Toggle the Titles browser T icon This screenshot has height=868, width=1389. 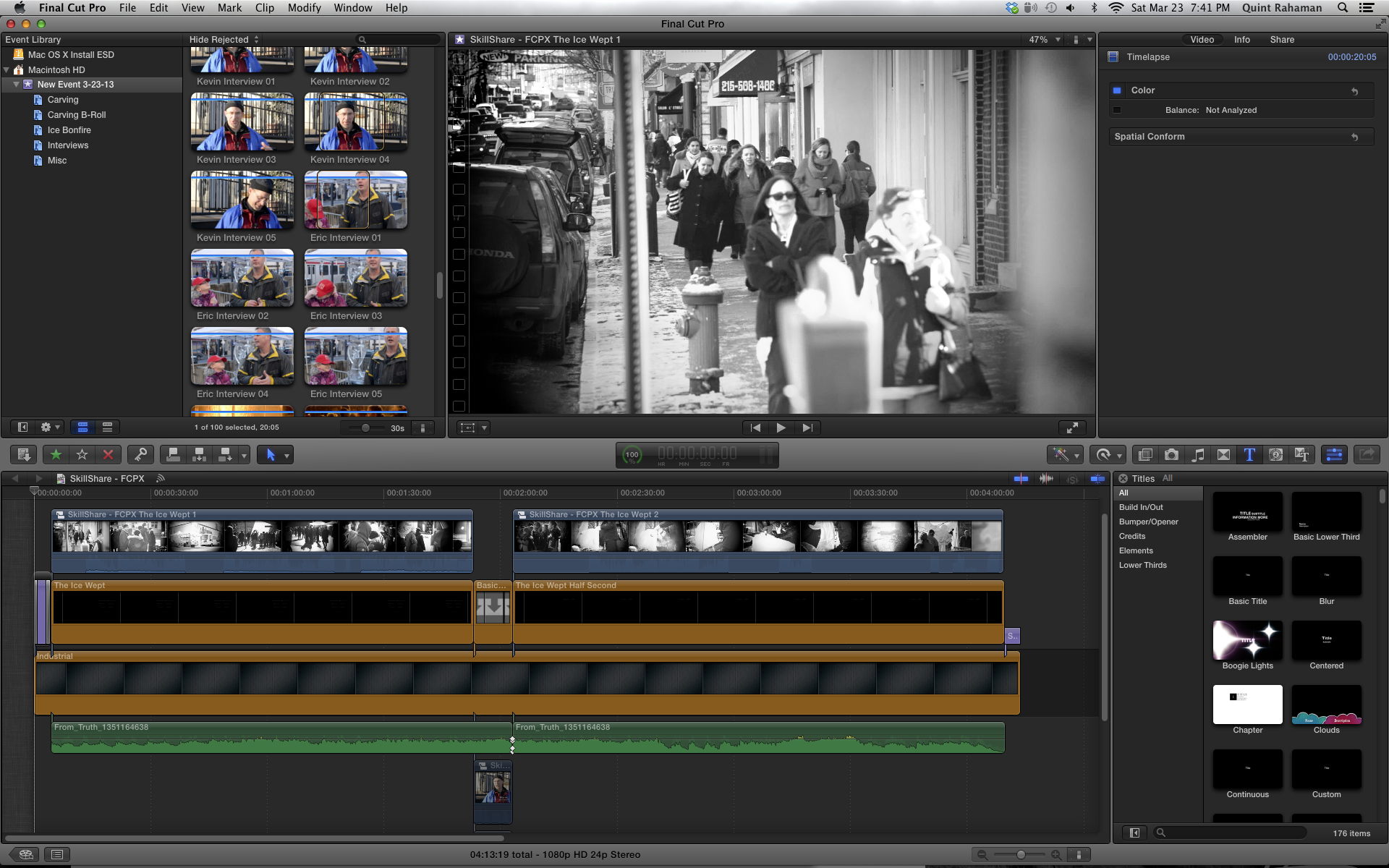pos(1249,454)
